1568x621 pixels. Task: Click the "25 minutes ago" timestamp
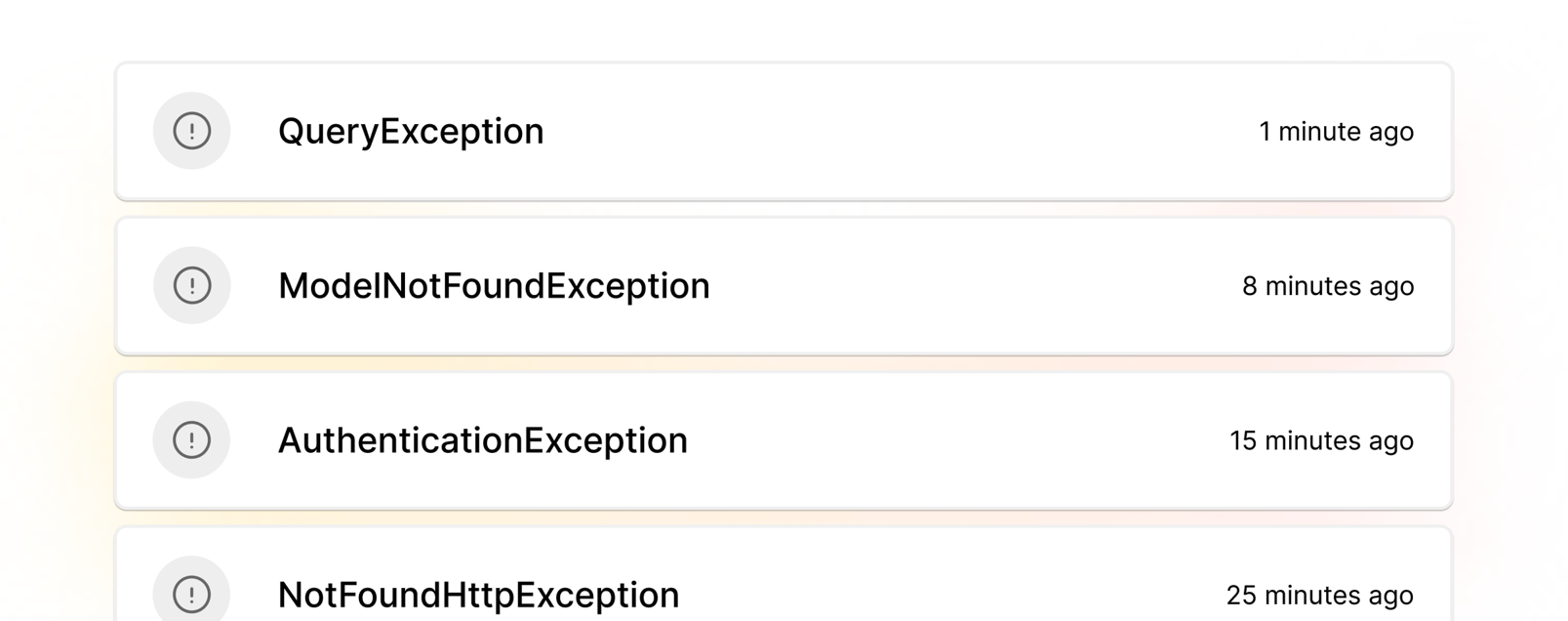coord(1319,595)
